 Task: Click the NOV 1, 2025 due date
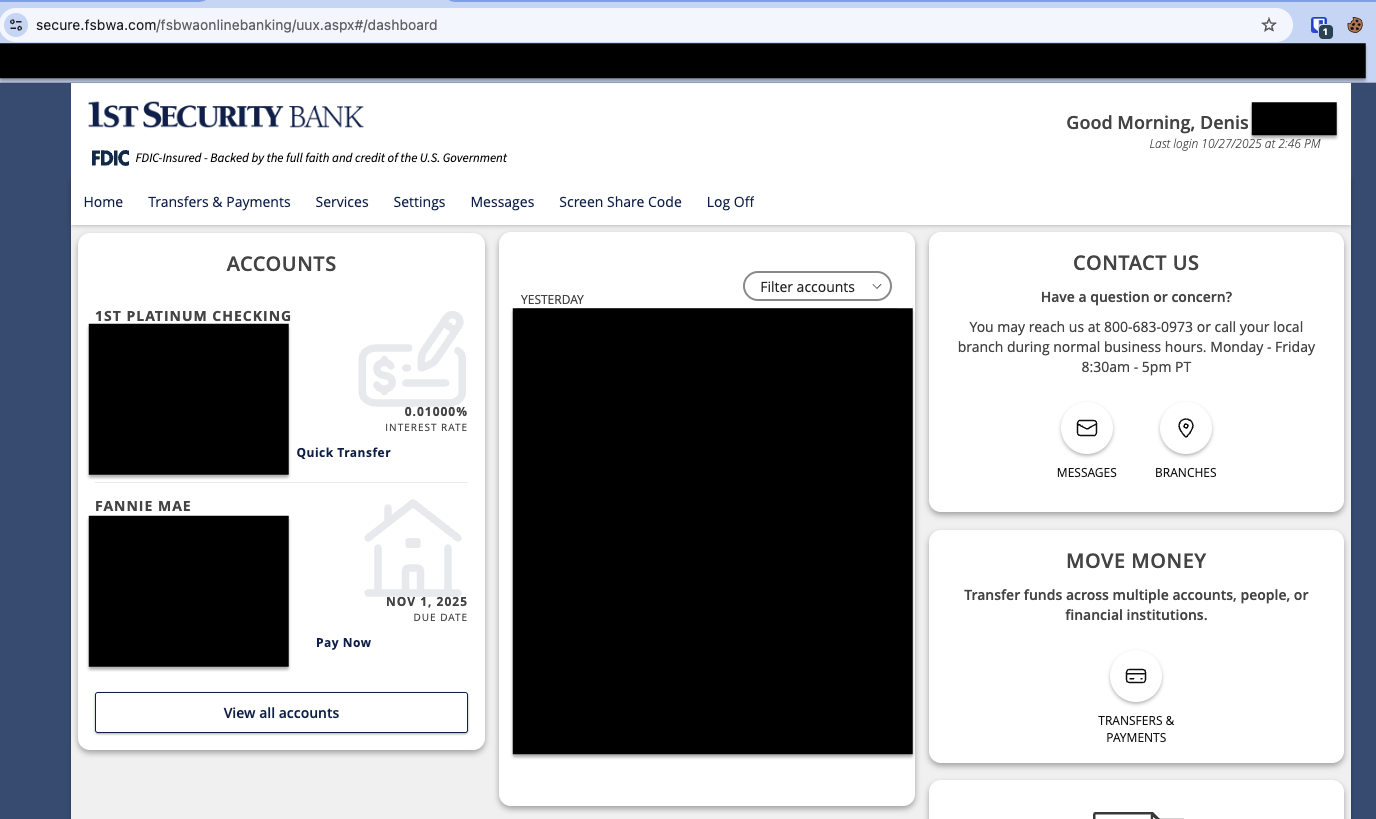point(427,602)
